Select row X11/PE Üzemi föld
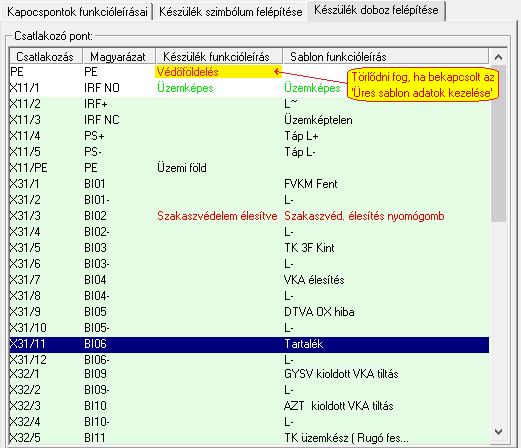This screenshot has width=521, height=448. (x=249, y=168)
